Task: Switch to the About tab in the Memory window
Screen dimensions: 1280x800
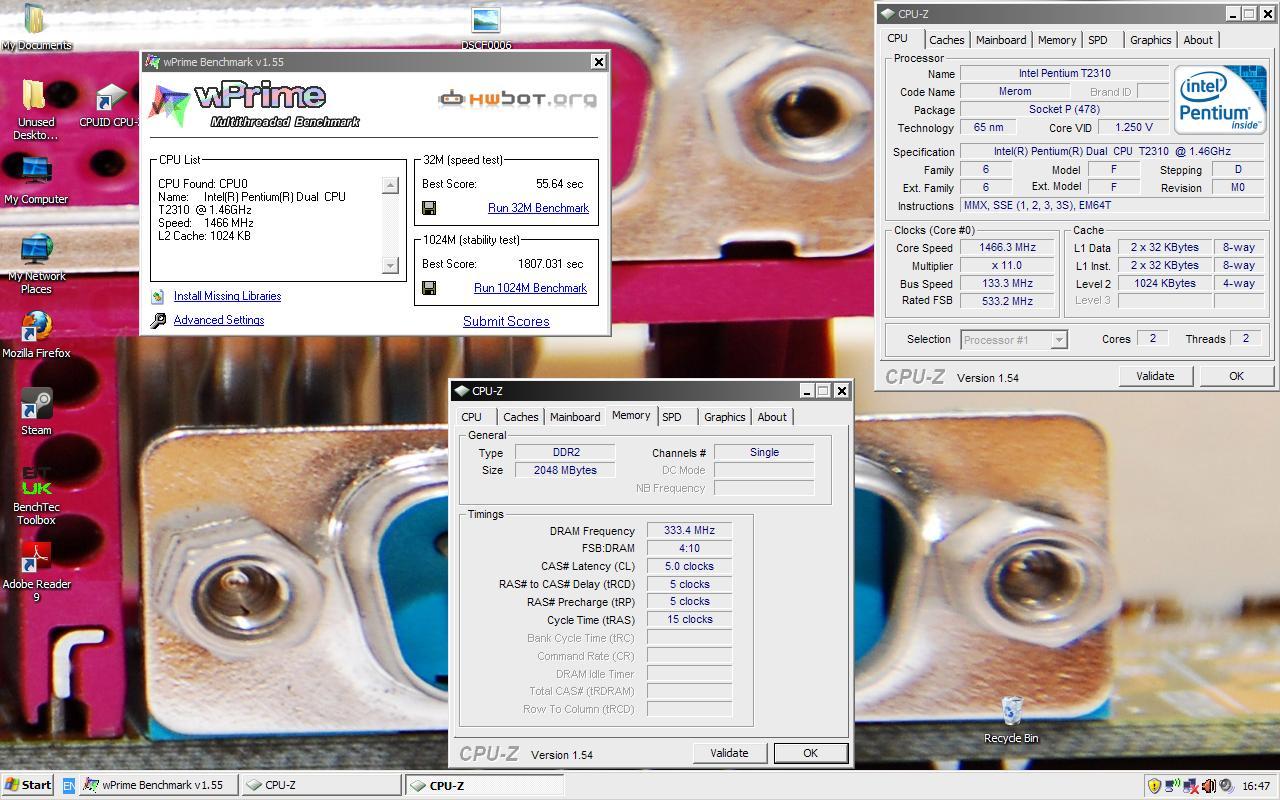Action: tap(771, 417)
